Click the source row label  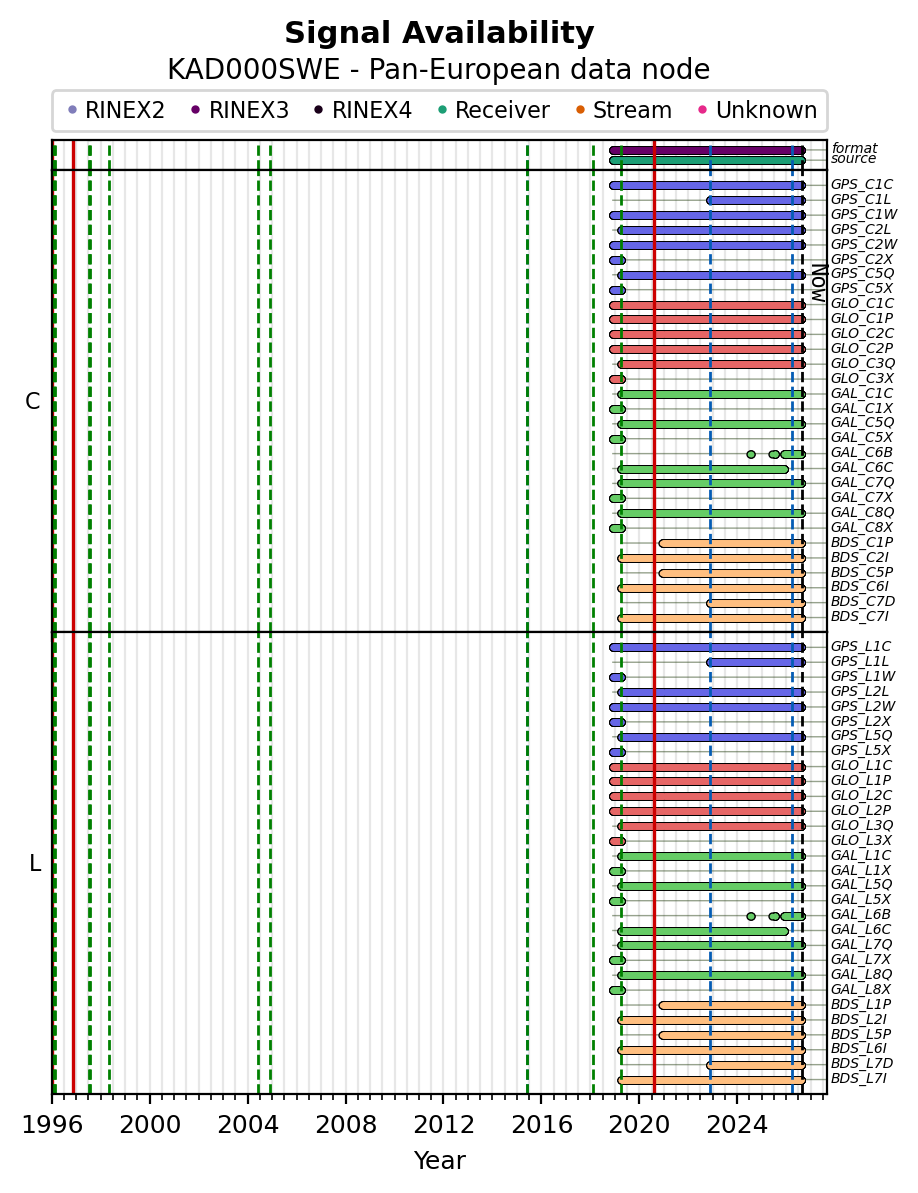[x=853, y=158]
